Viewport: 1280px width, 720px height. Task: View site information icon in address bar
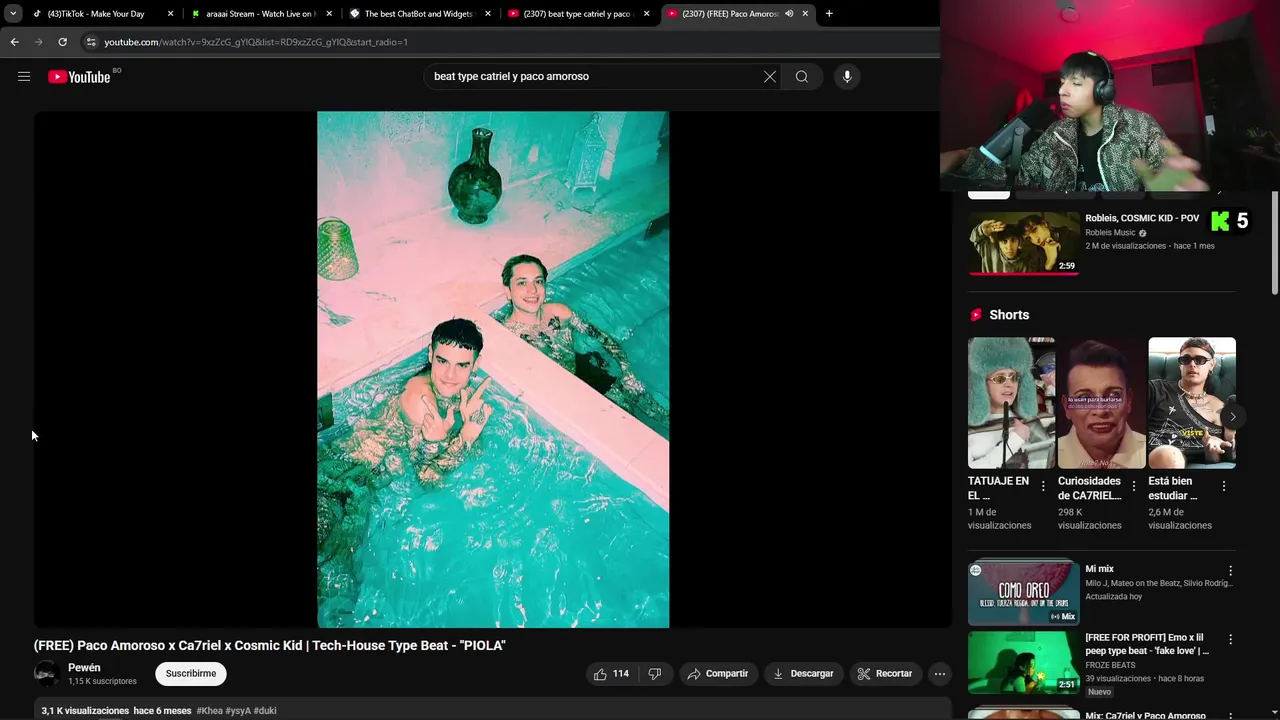pyautogui.click(x=91, y=42)
